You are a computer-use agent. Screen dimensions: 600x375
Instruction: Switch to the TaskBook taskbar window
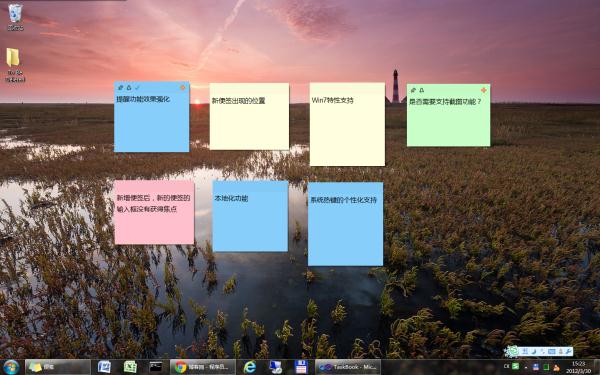tap(348, 367)
